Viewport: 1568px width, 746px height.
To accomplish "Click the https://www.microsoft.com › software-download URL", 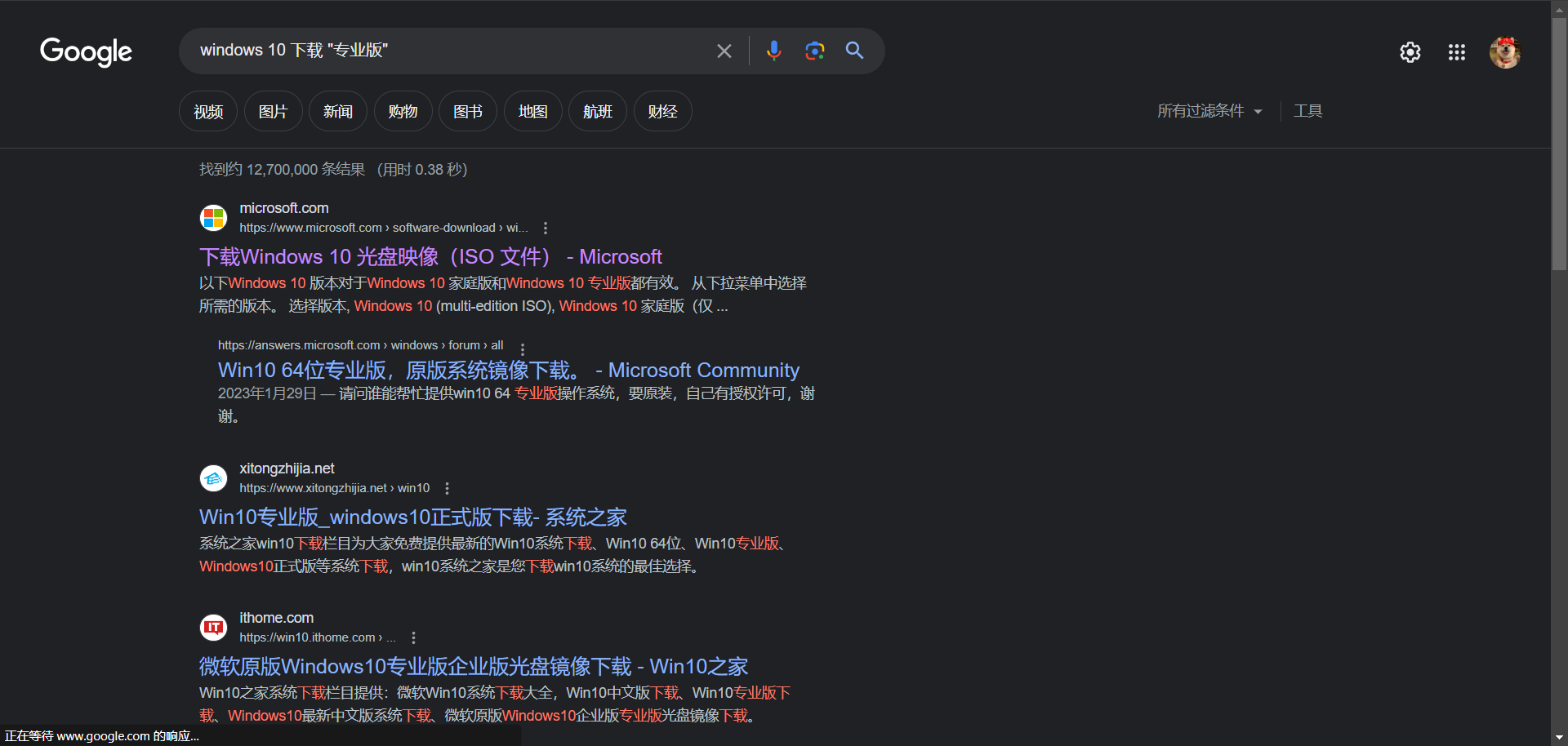I will [x=384, y=228].
